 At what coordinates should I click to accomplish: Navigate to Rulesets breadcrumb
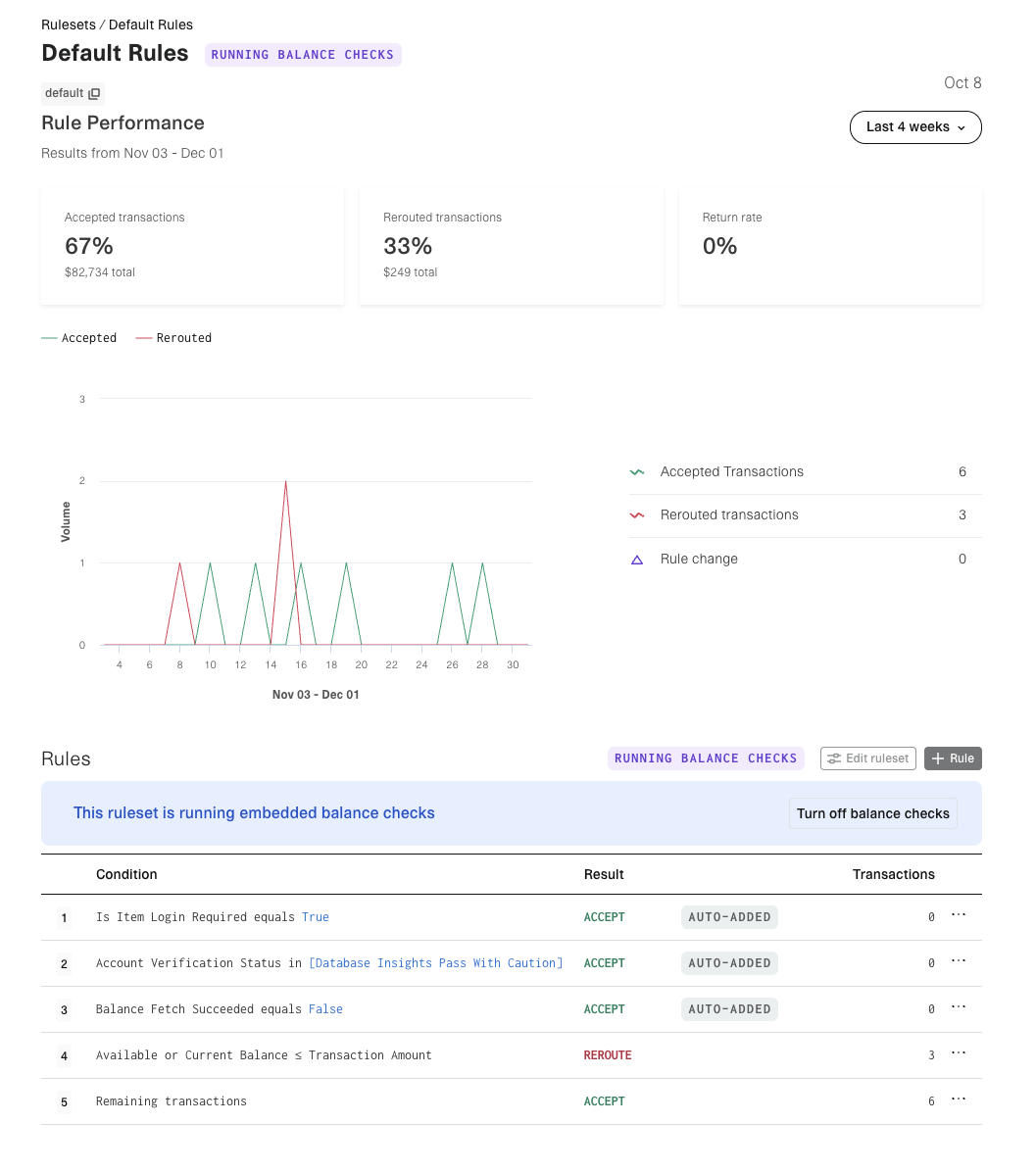[68, 24]
